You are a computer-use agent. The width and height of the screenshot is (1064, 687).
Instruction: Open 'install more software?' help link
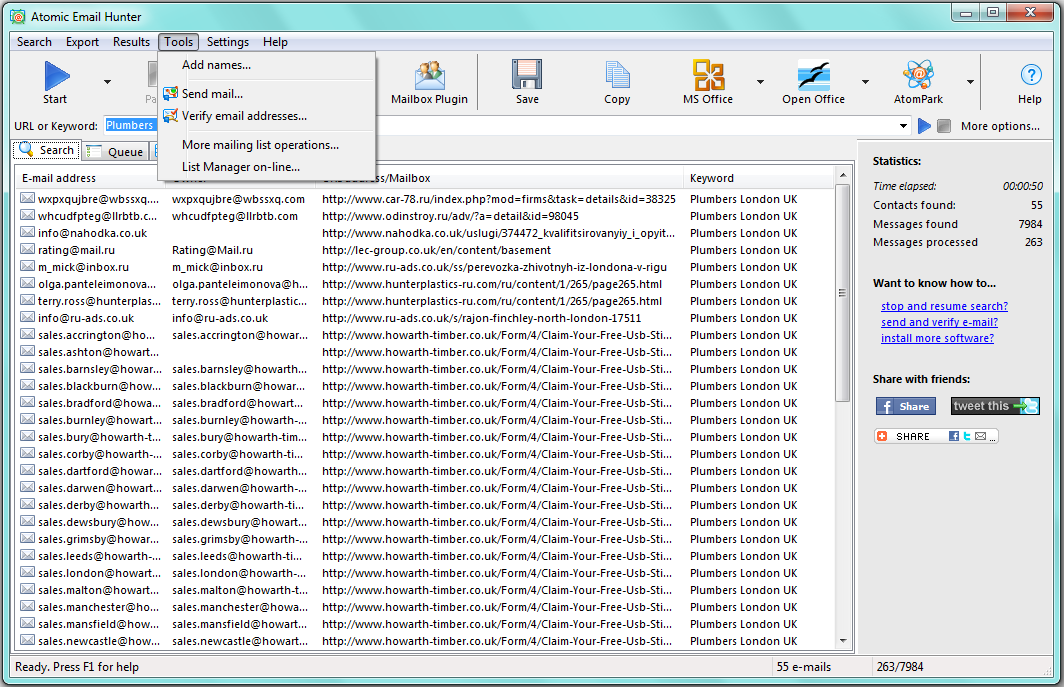pos(937,338)
